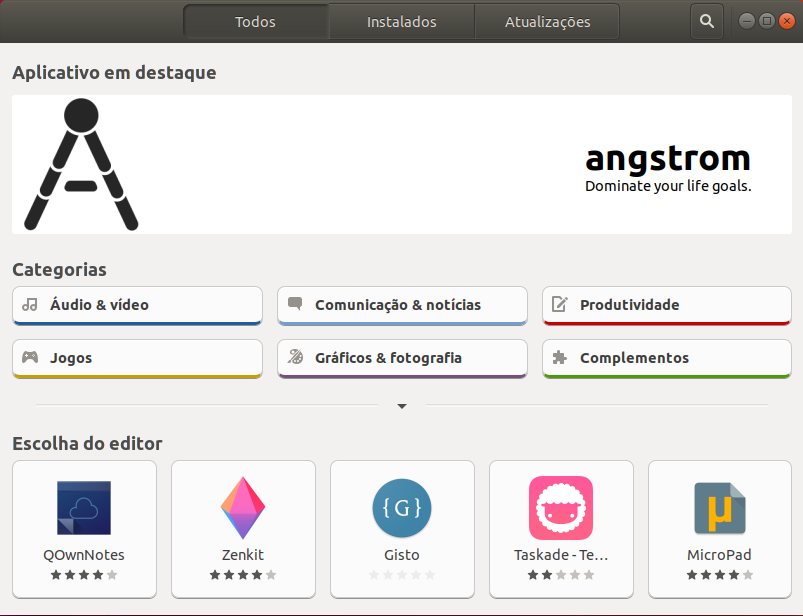
Task: Maximize the software window
Action: 767,21
